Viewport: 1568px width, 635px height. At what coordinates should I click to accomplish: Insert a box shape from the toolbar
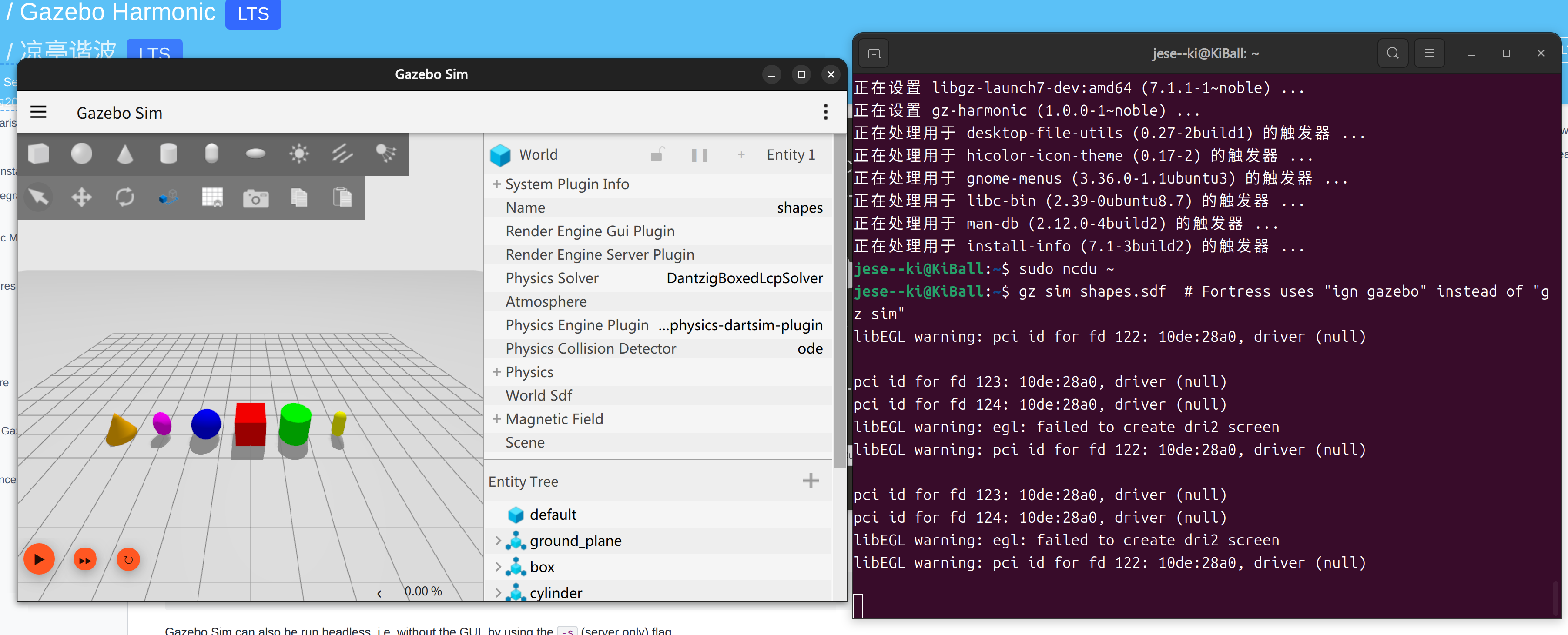pos(38,154)
